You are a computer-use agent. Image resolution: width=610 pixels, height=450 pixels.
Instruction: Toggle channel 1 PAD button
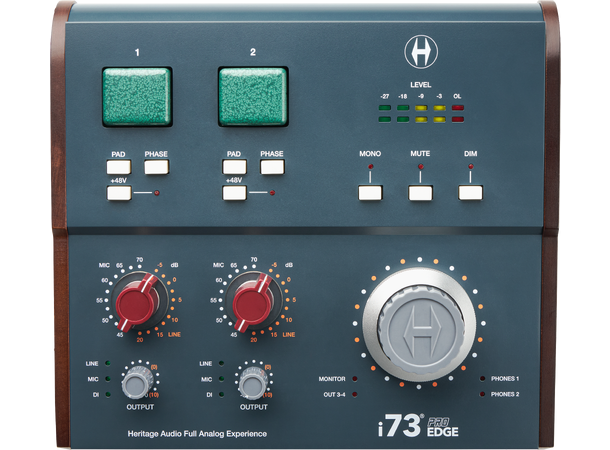119,167
